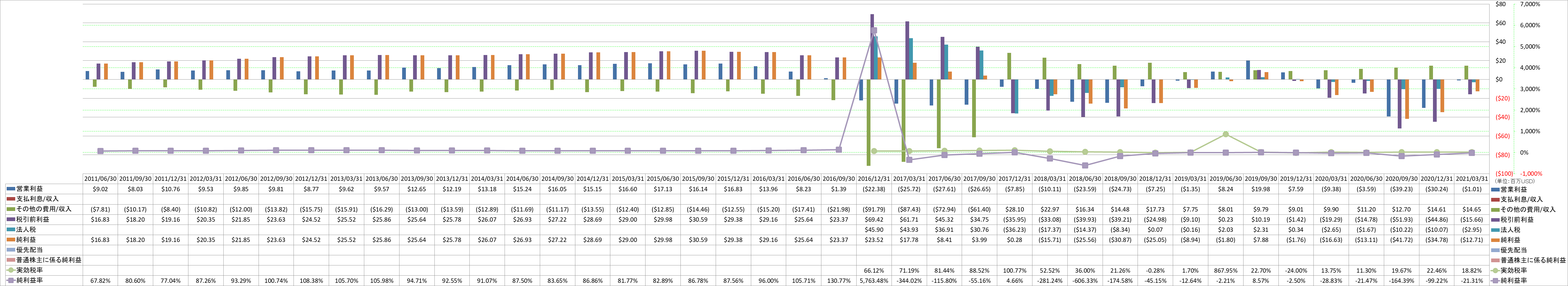The height and width of the screenshot is (286, 1568).
Task: Click 実効税率 value 867.95%
Action: click(x=1226, y=270)
